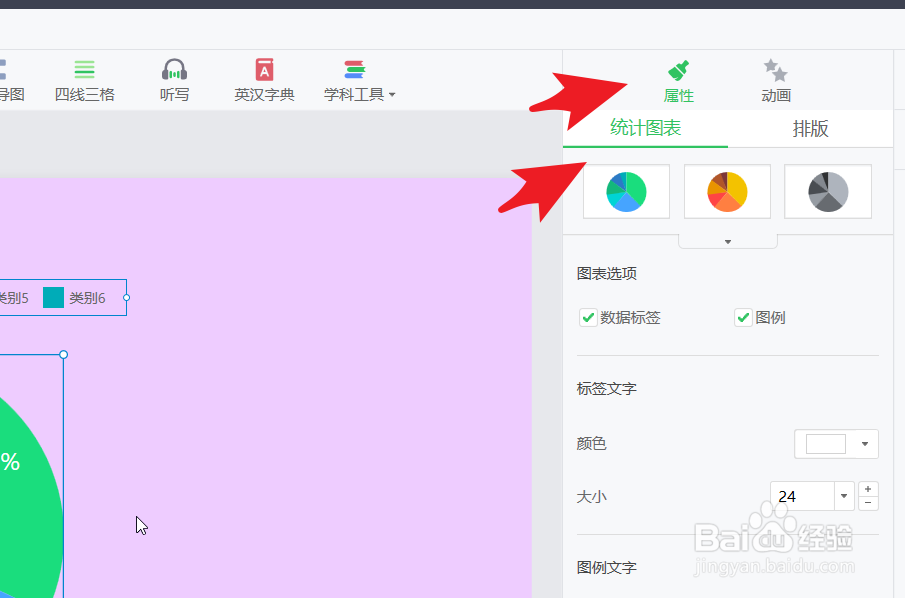This screenshot has height=598, width=905.
Task: Click the legend box right resize handle
Action: (x=126, y=298)
